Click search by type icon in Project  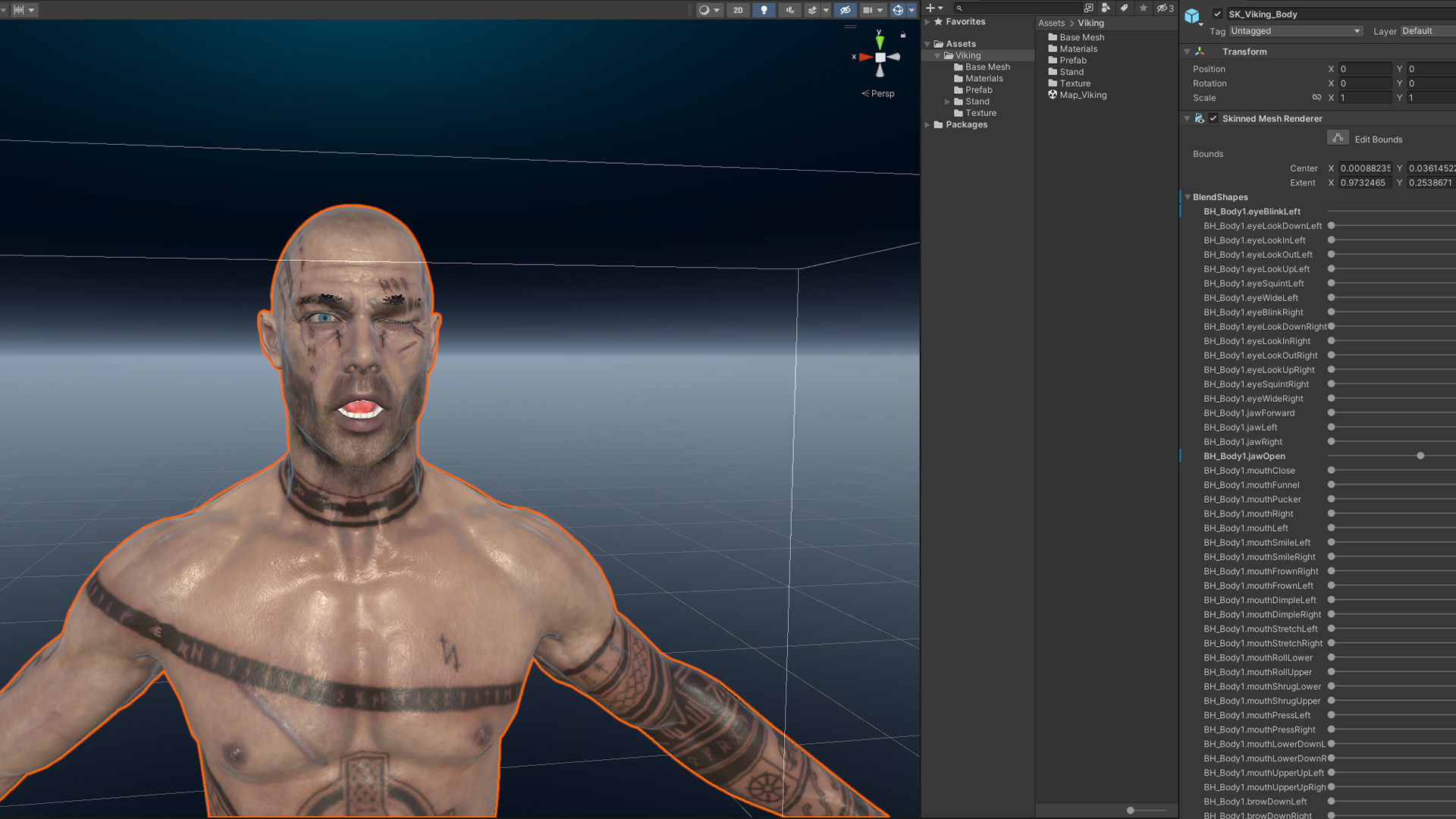point(1106,8)
